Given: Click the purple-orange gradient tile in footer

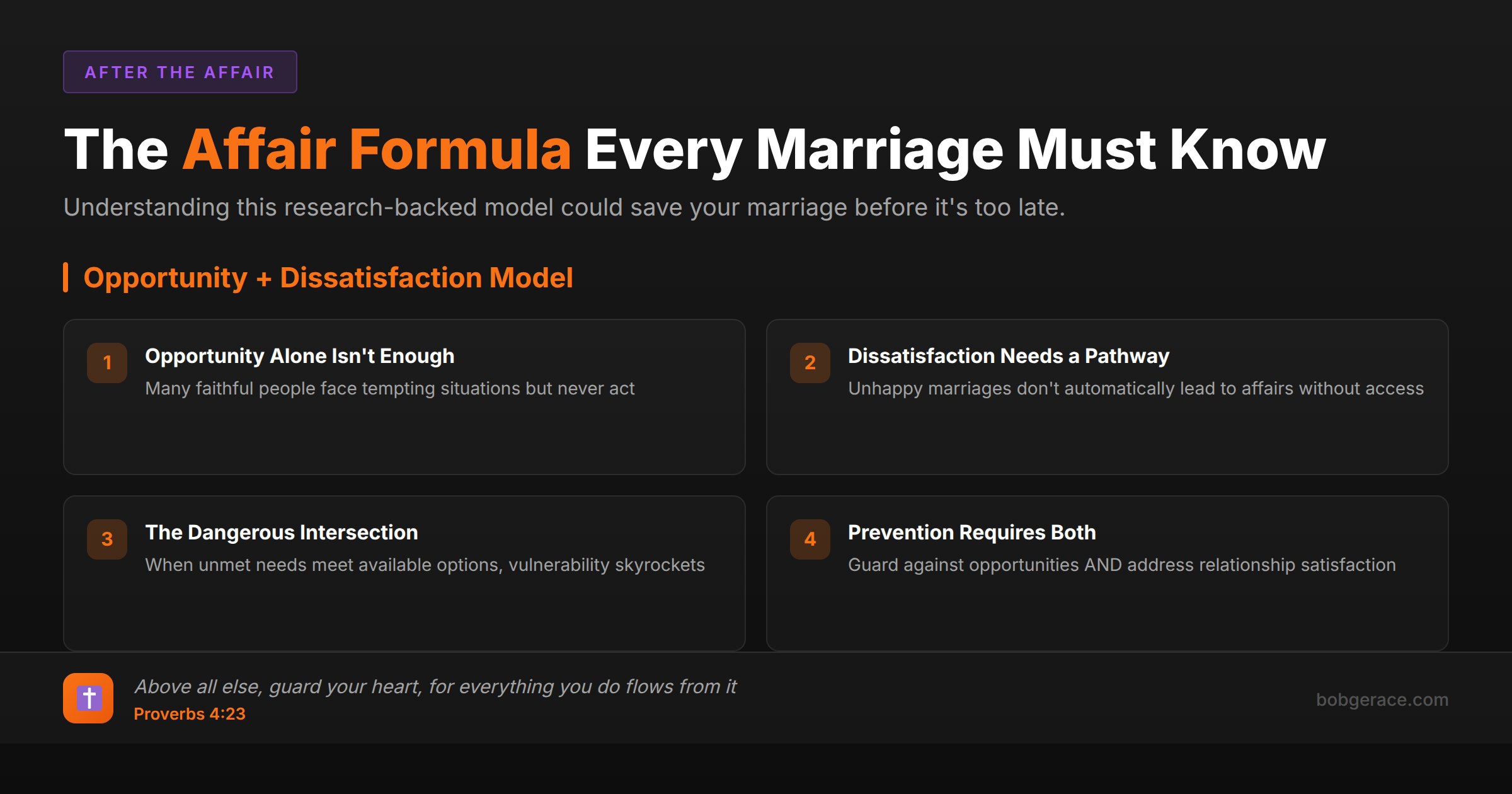Looking at the screenshot, I should point(88,698).
